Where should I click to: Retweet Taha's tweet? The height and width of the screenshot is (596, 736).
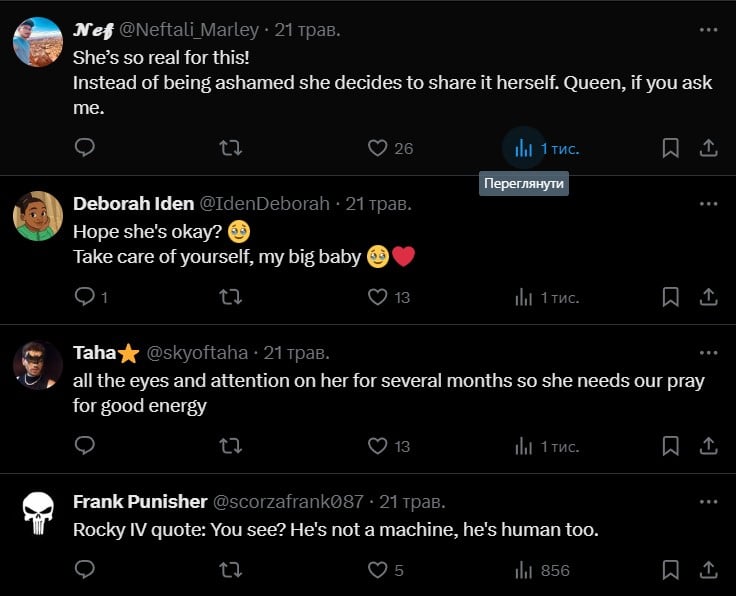pos(230,446)
